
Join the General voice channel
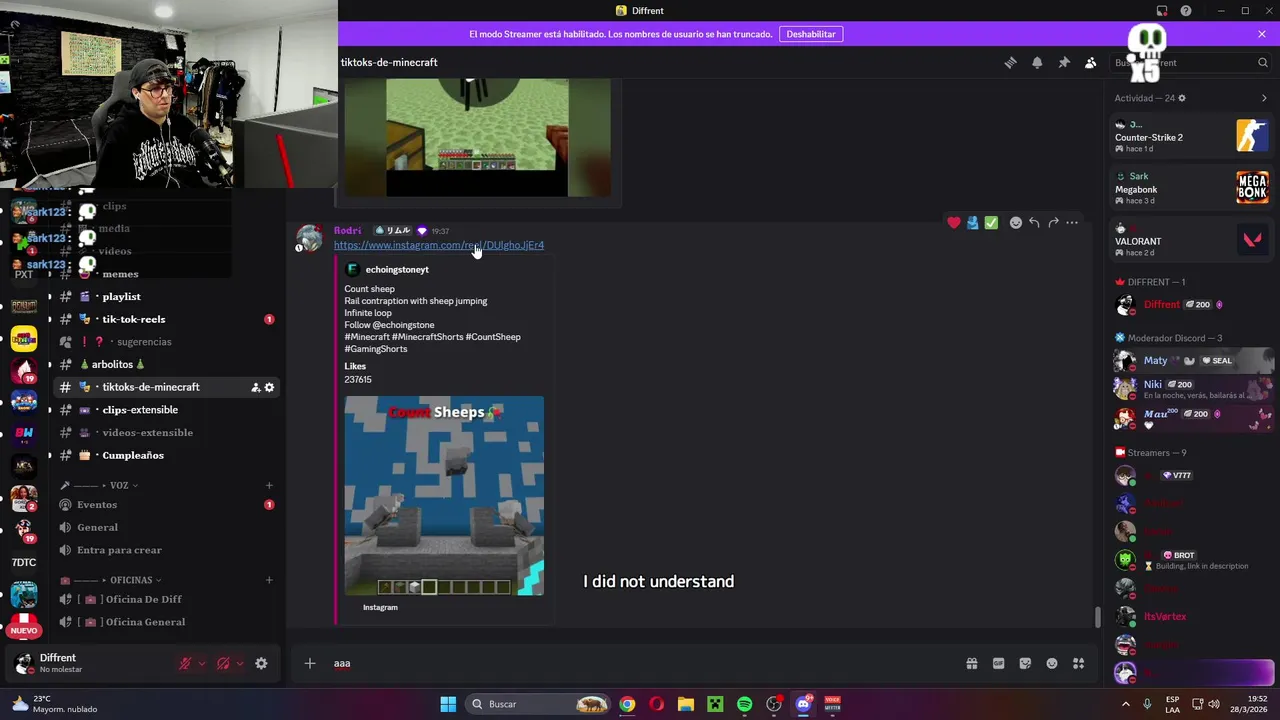coord(166,527)
